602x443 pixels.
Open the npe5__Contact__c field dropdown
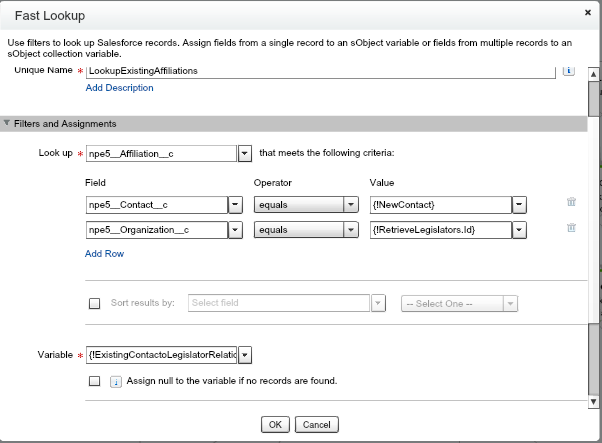click(x=235, y=204)
